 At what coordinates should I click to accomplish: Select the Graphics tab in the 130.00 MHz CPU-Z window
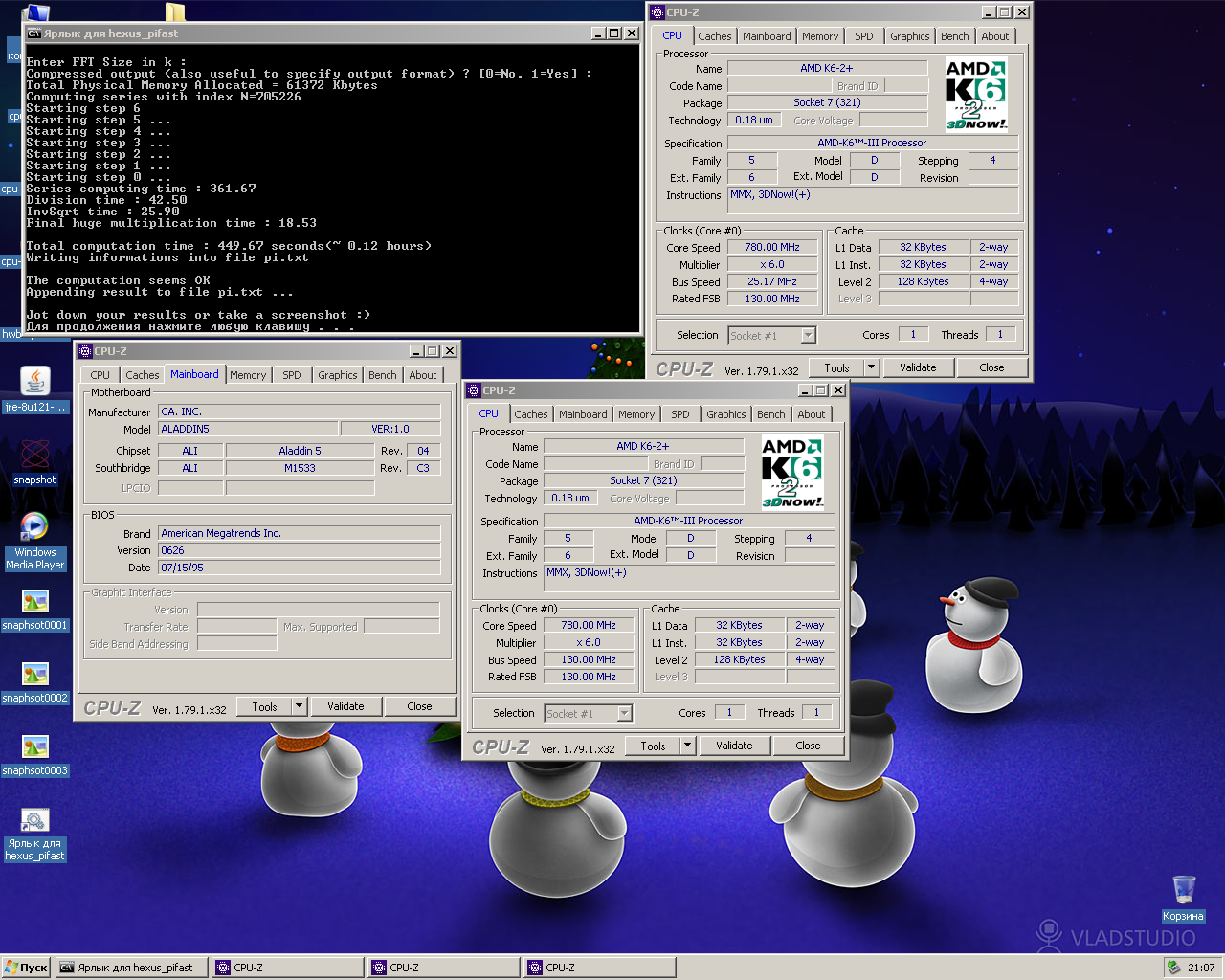726,414
